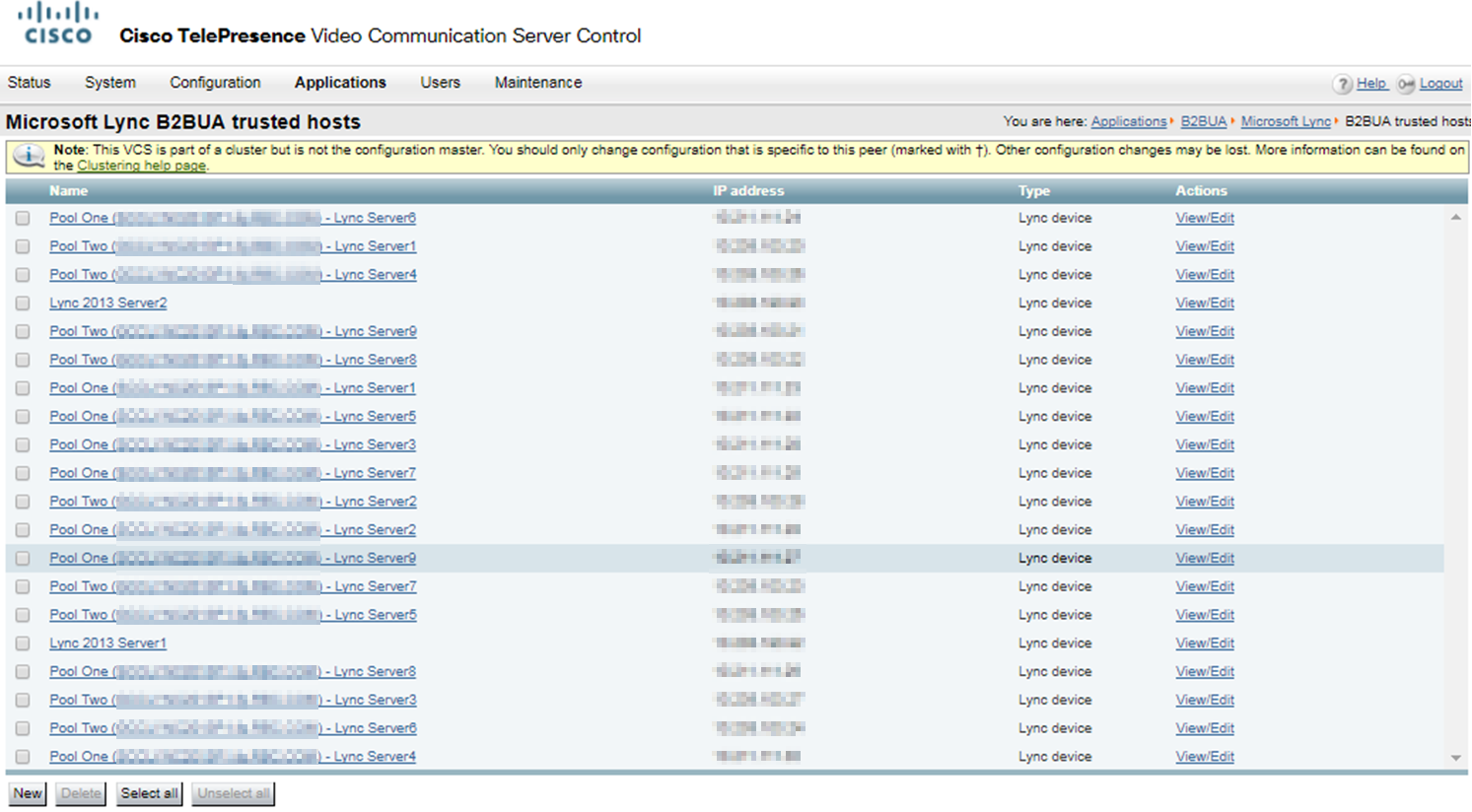Open Pool One Lync Server2 host entry
The image size is (1472, 812).
click(233, 530)
